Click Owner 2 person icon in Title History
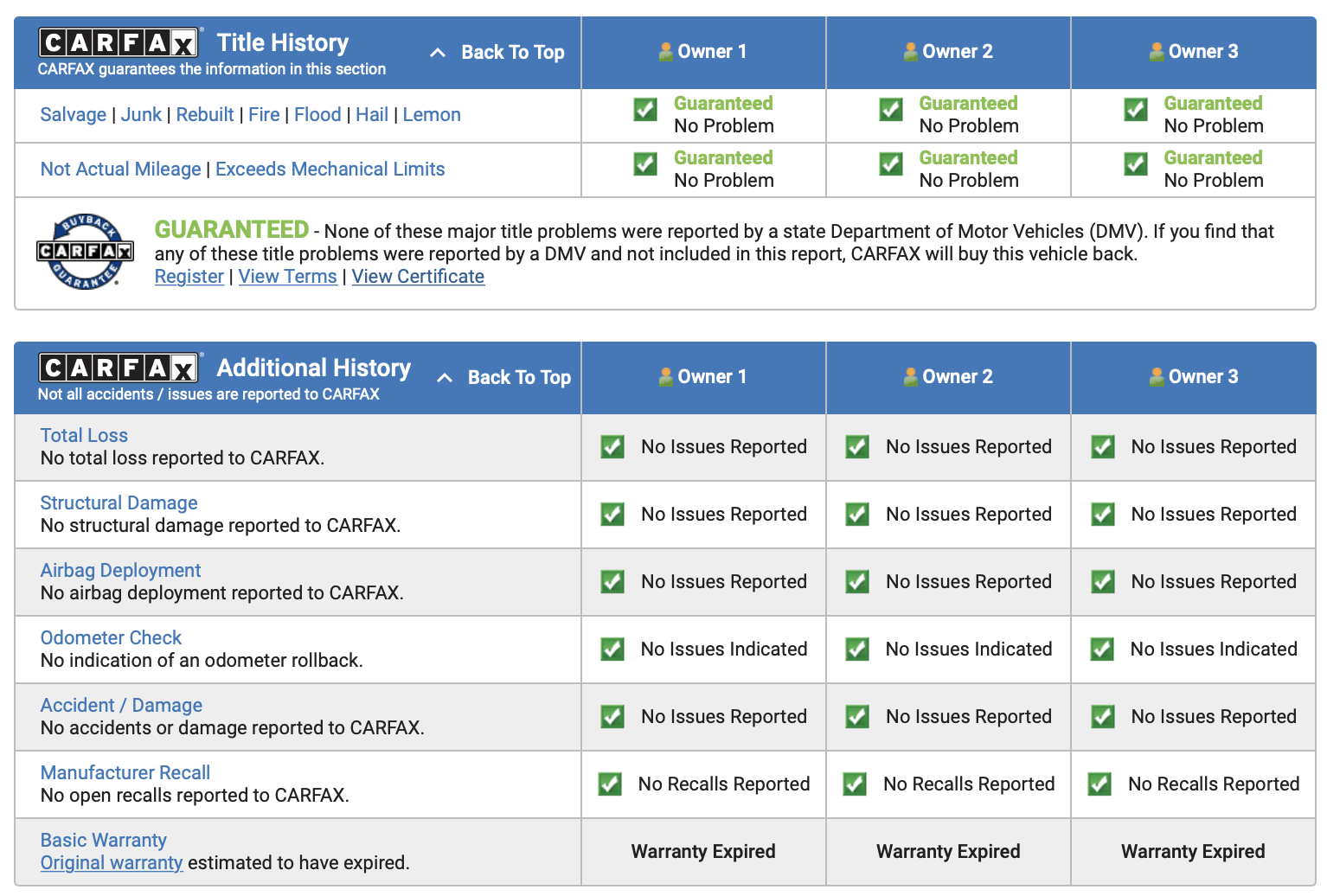 910,52
